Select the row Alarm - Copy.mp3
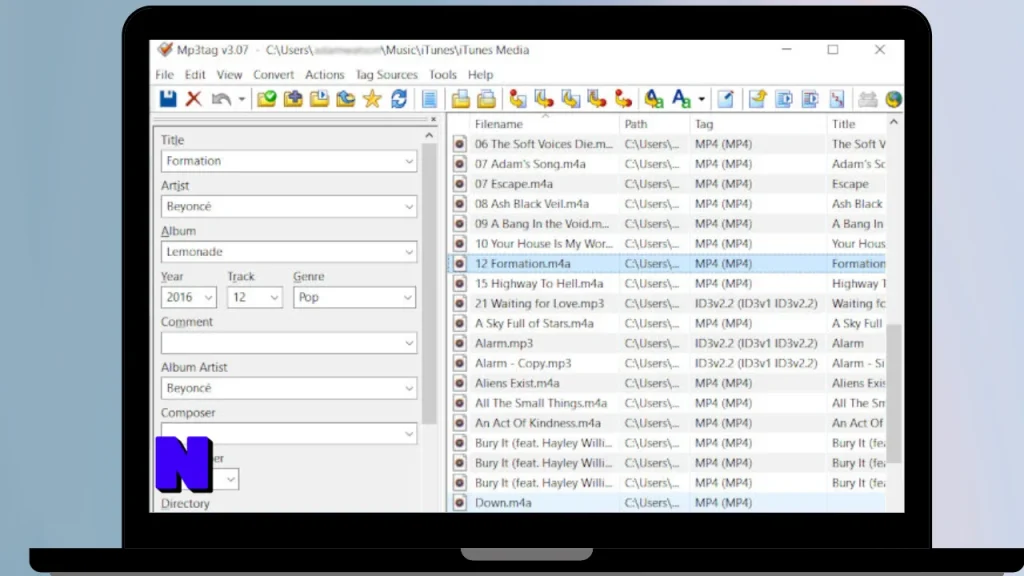 coord(667,363)
